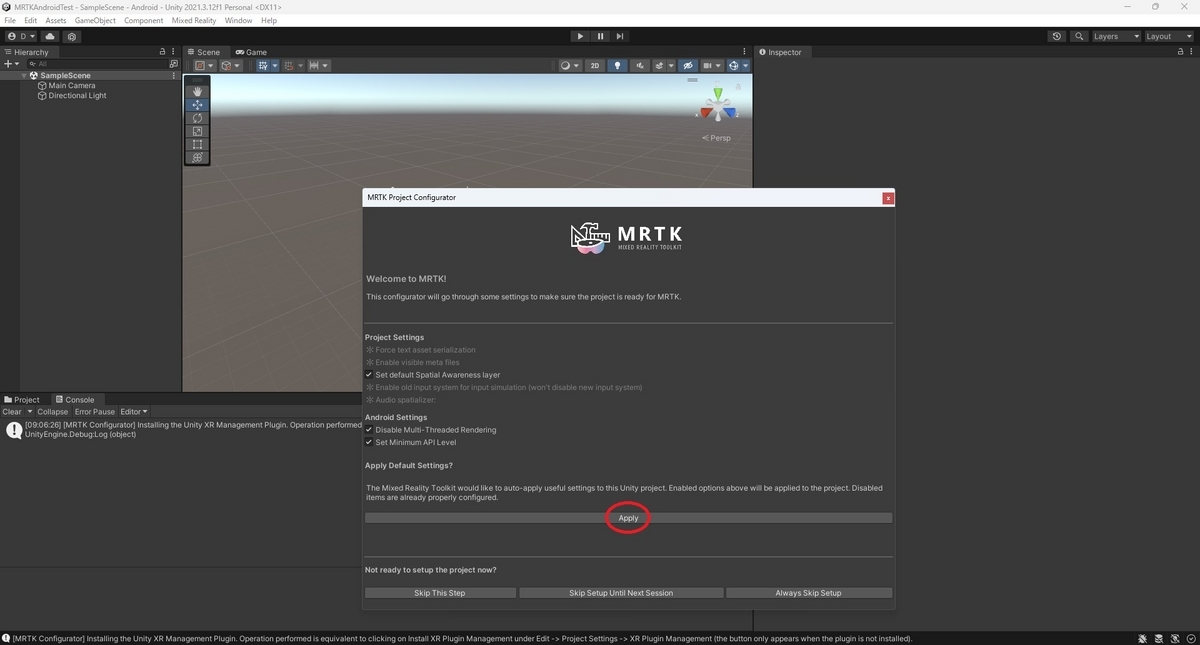Toggle 2D view mode in Scene

click(x=595, y=66)
